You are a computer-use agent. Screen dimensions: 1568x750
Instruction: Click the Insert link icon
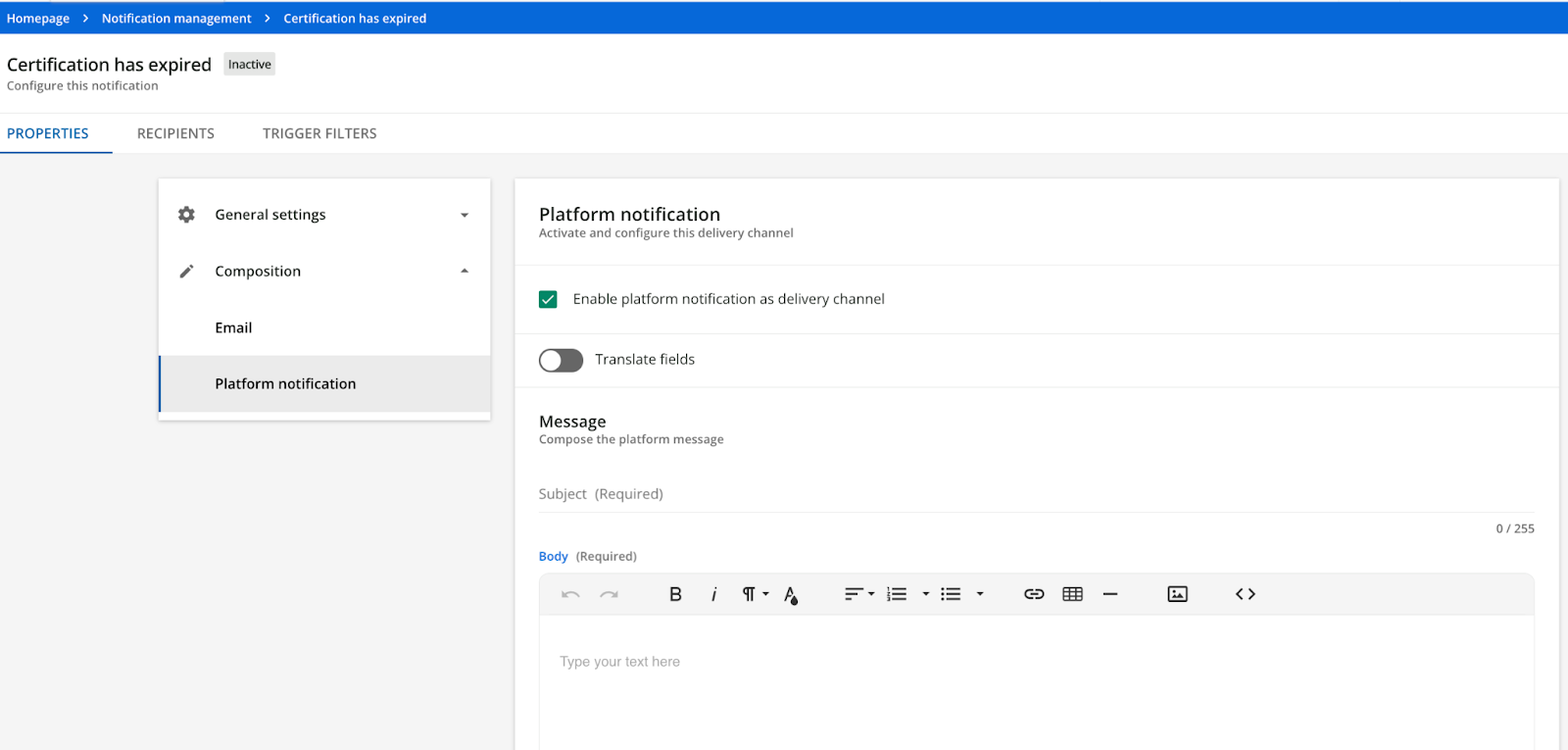1034,594
